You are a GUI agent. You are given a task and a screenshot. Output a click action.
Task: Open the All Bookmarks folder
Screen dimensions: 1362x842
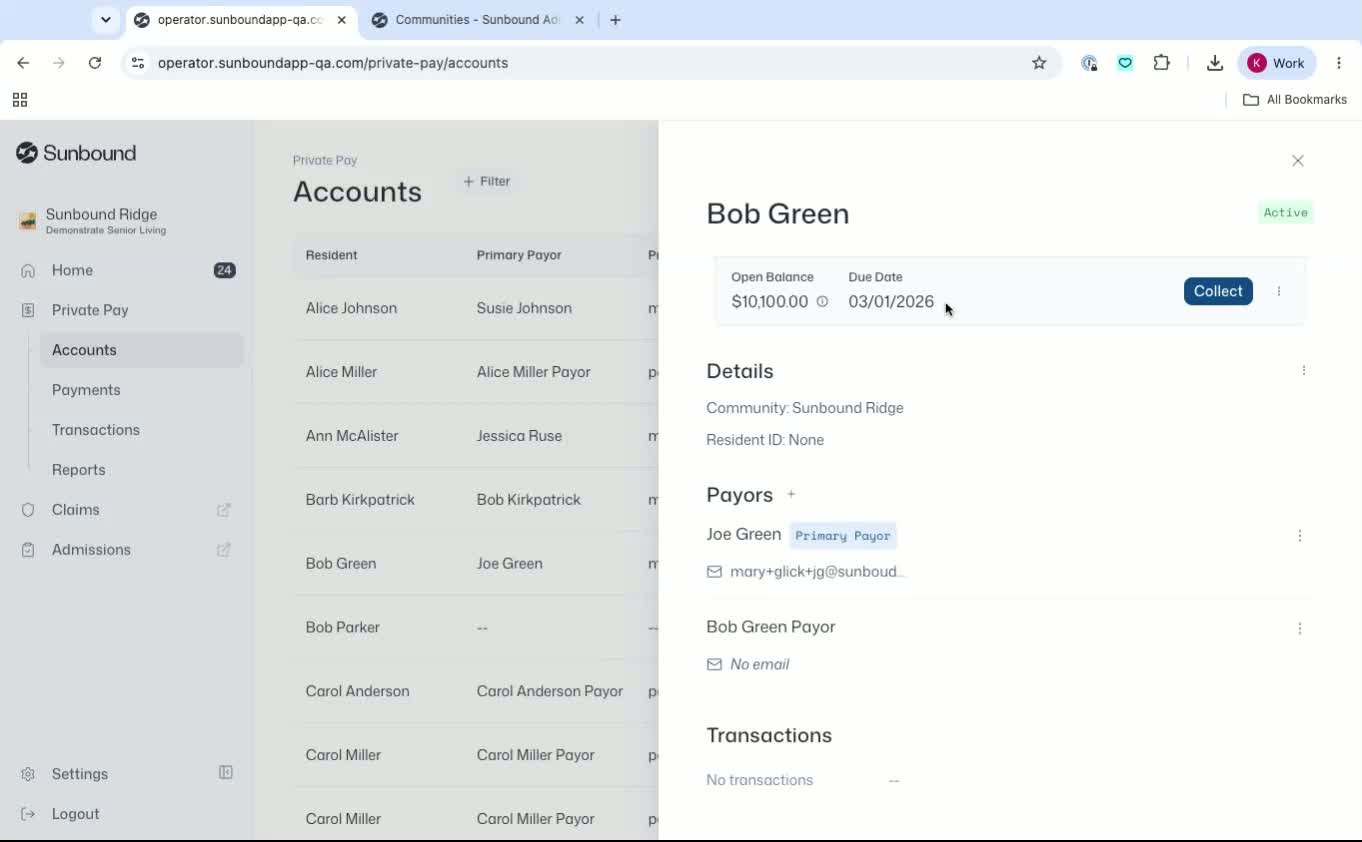click(1295, 100)
